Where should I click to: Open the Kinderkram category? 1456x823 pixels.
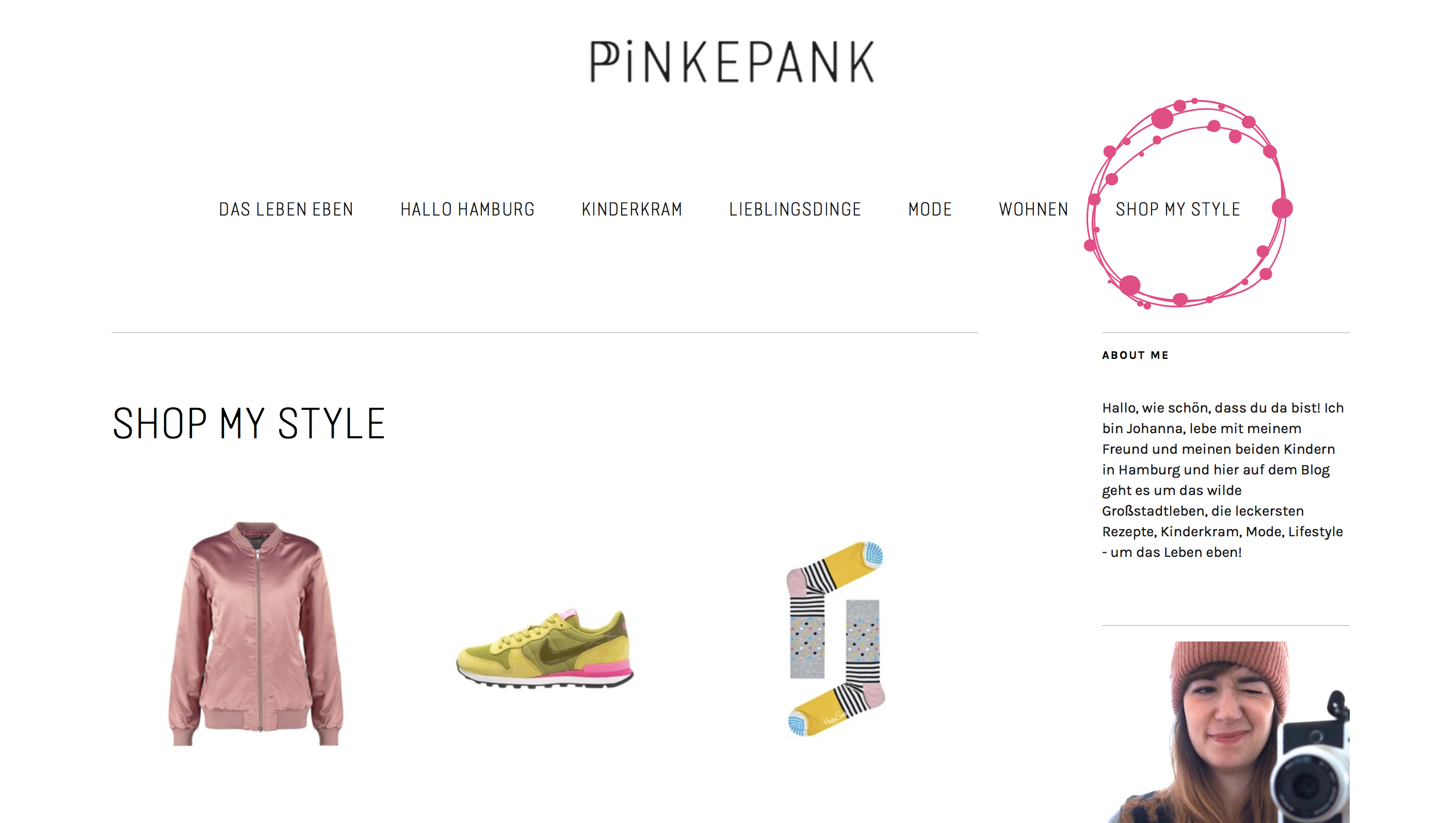click(632, 209)
